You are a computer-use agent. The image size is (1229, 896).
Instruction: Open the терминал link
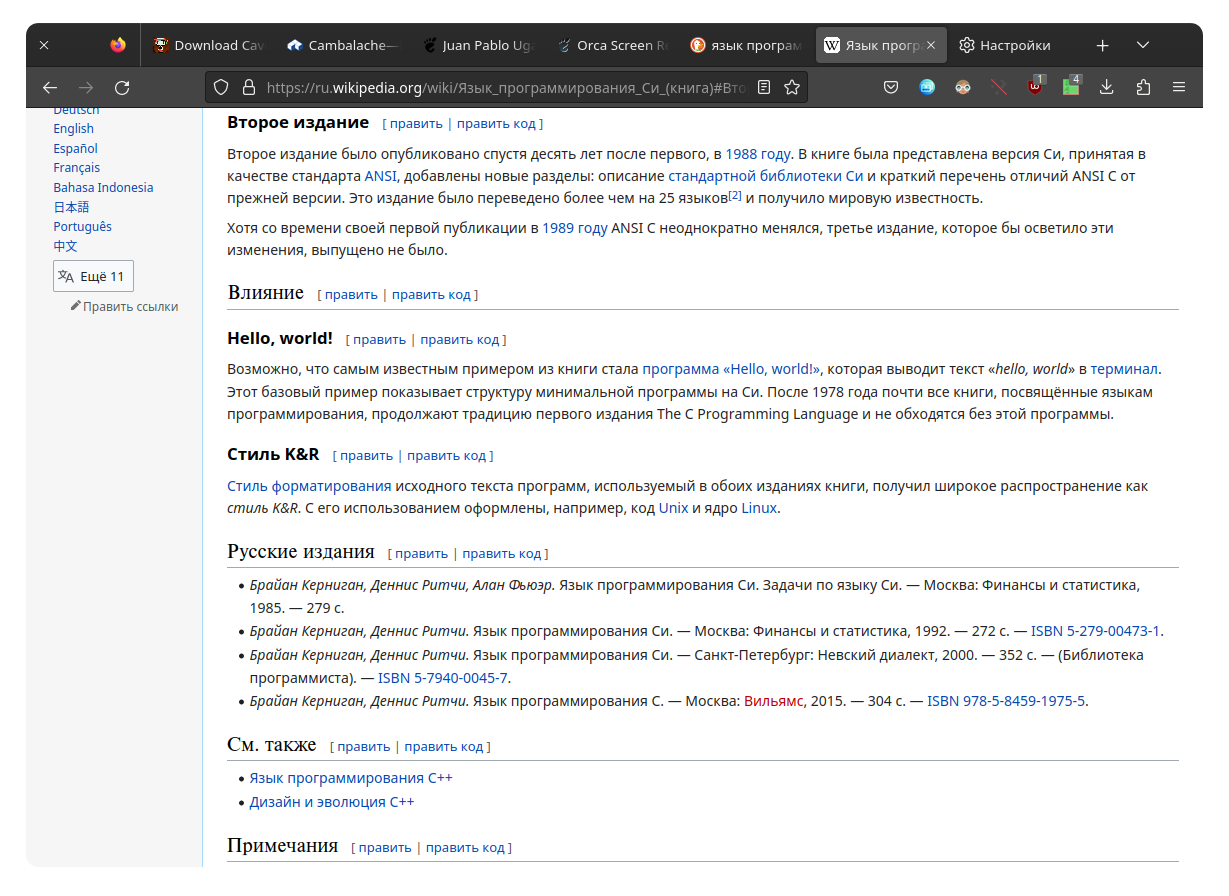point(1124,369)
